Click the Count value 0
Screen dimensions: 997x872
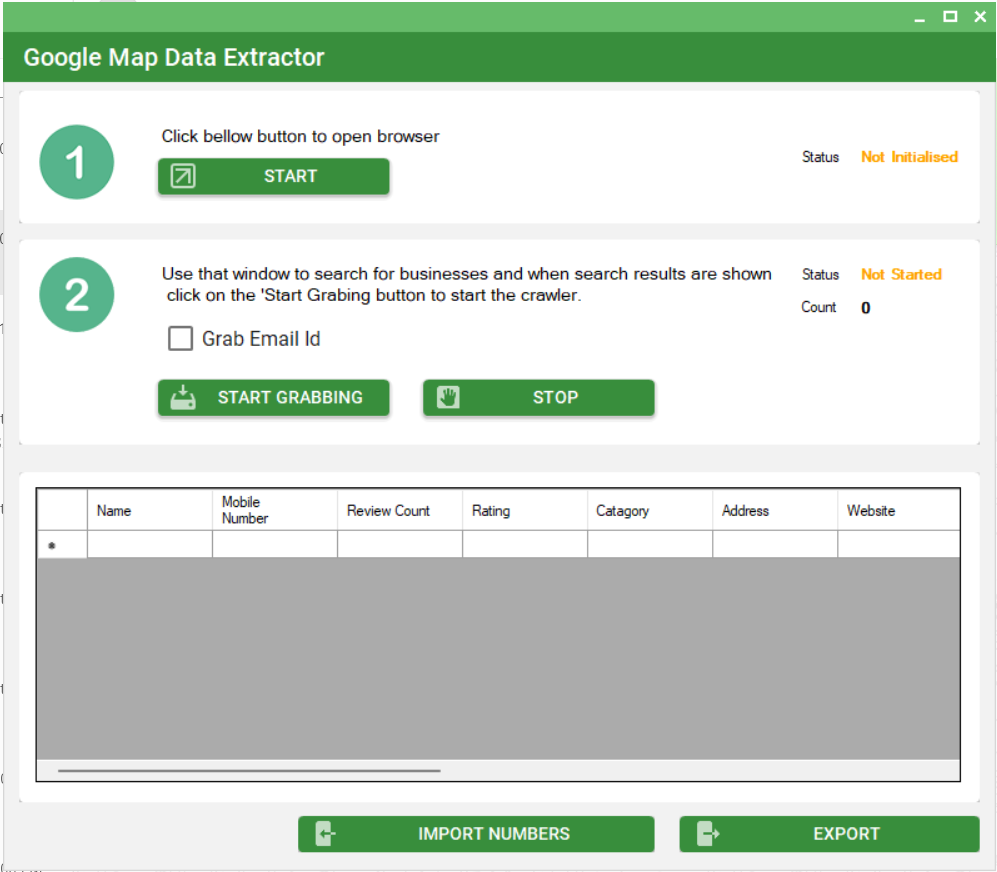click(x=865, y=308)
